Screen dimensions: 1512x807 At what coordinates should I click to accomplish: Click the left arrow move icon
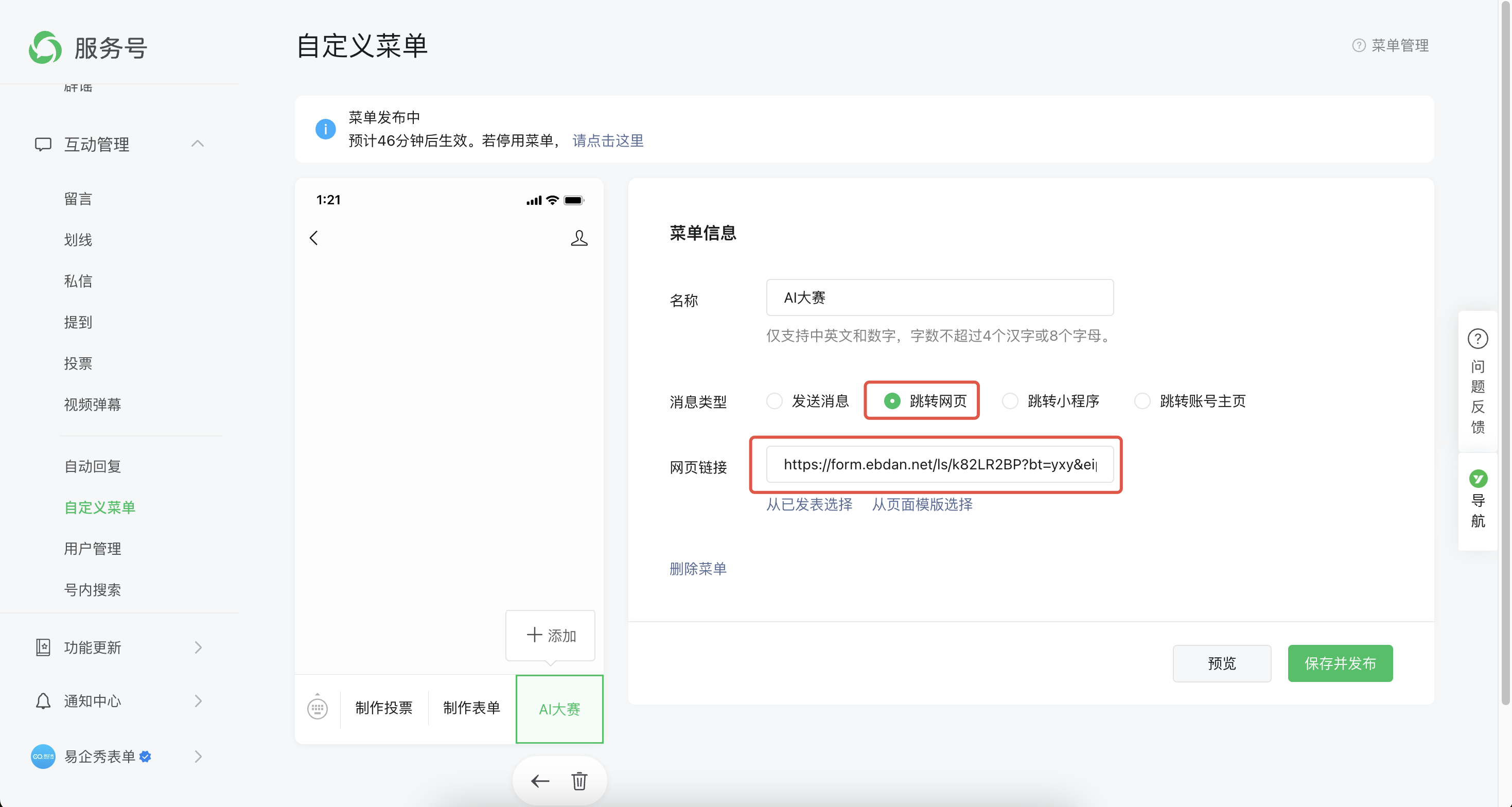click(x=539, y=781)
